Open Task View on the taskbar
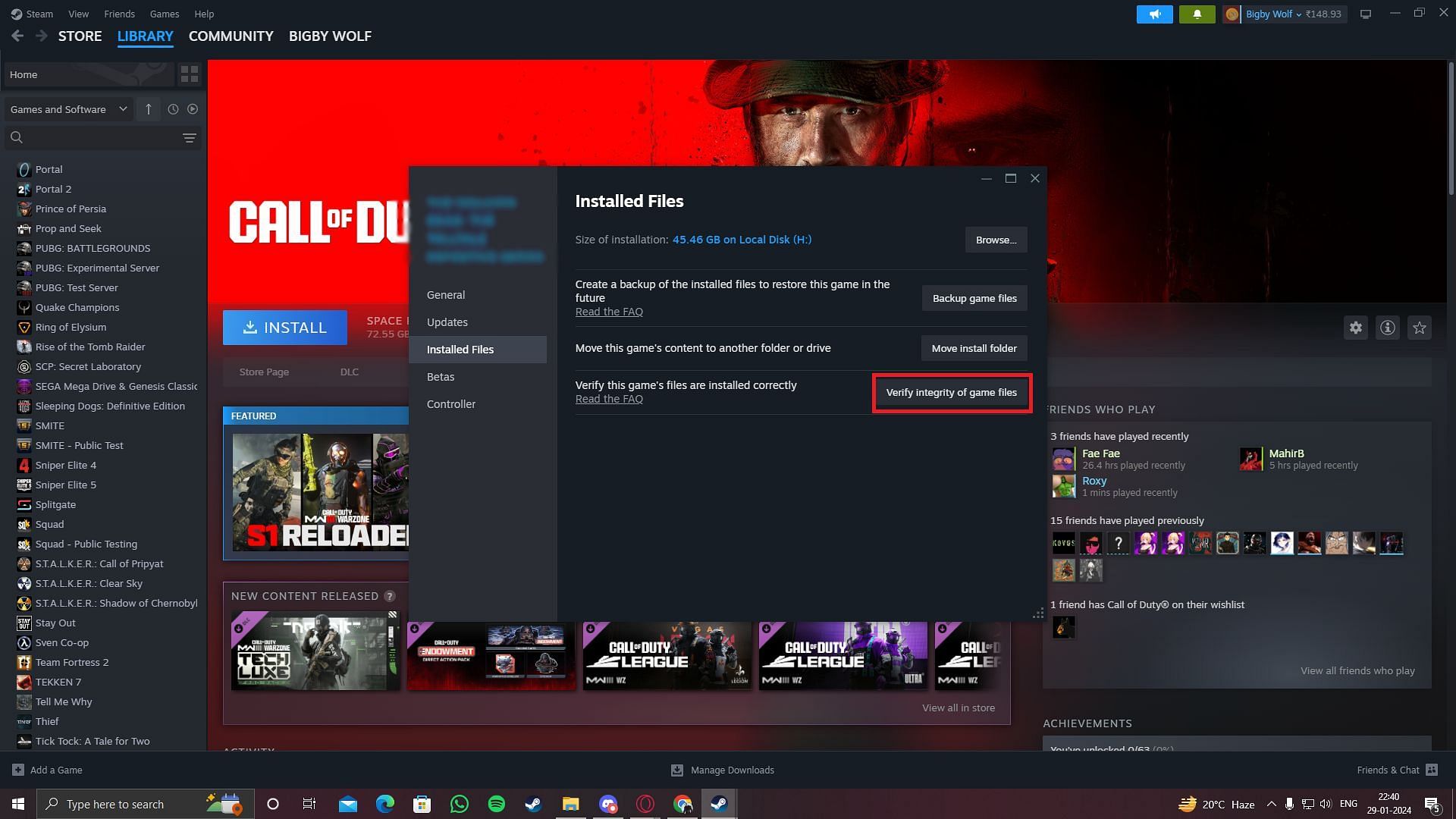The width and height of the screenshot is (1456, 819). click(309, 804)
